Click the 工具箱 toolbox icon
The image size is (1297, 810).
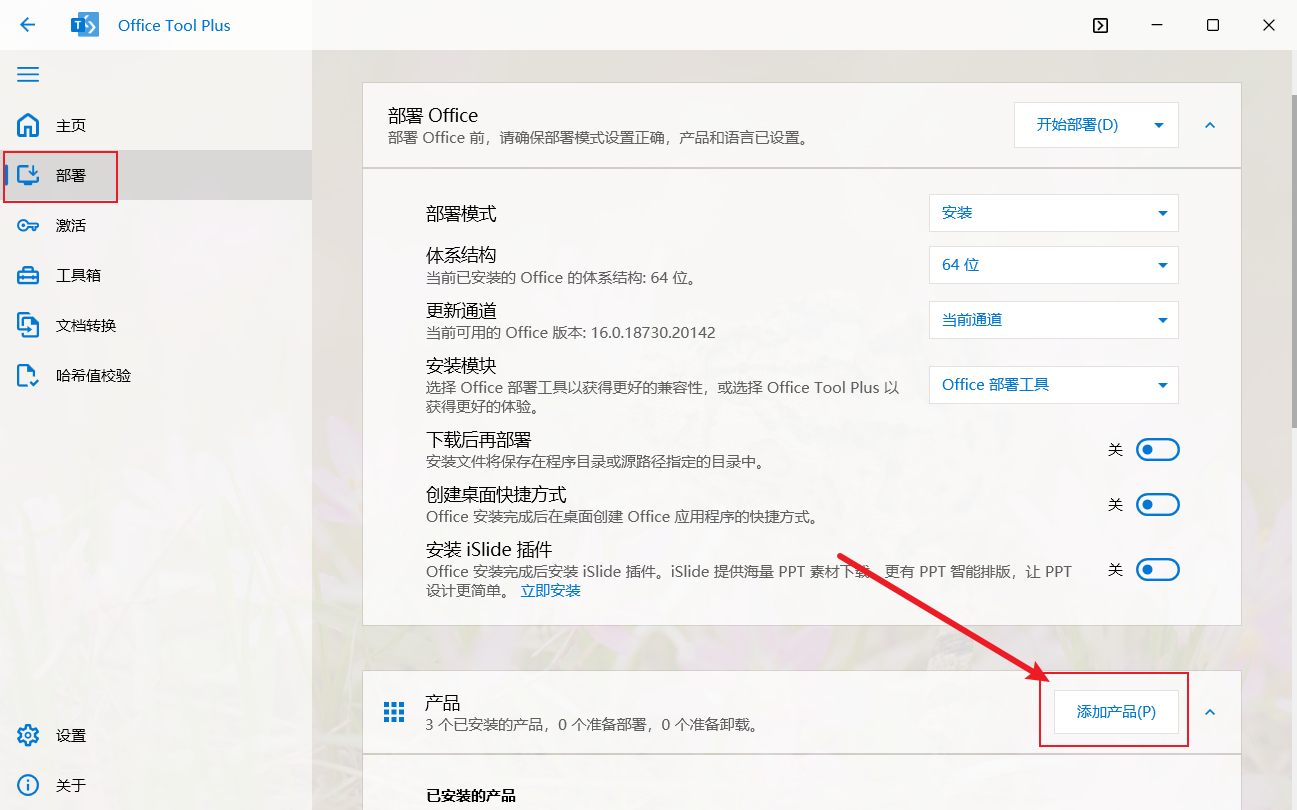click(28, 275)
